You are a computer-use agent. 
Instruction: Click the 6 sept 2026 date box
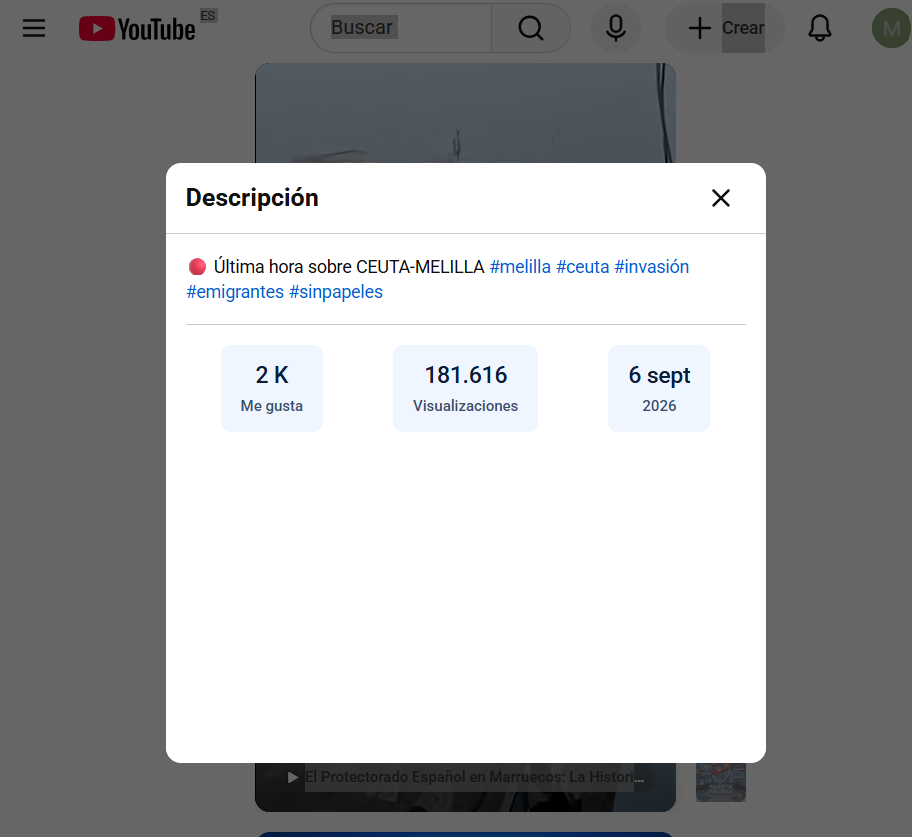[x=659, y=389]
